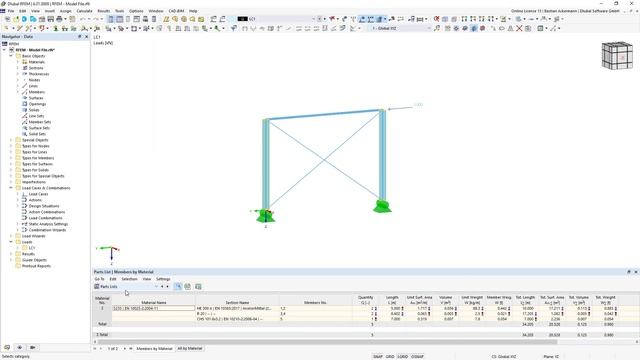Select LC1 under Loads in the navigator
The width and height of the screenshot is (640, 360).
[31, 248]
